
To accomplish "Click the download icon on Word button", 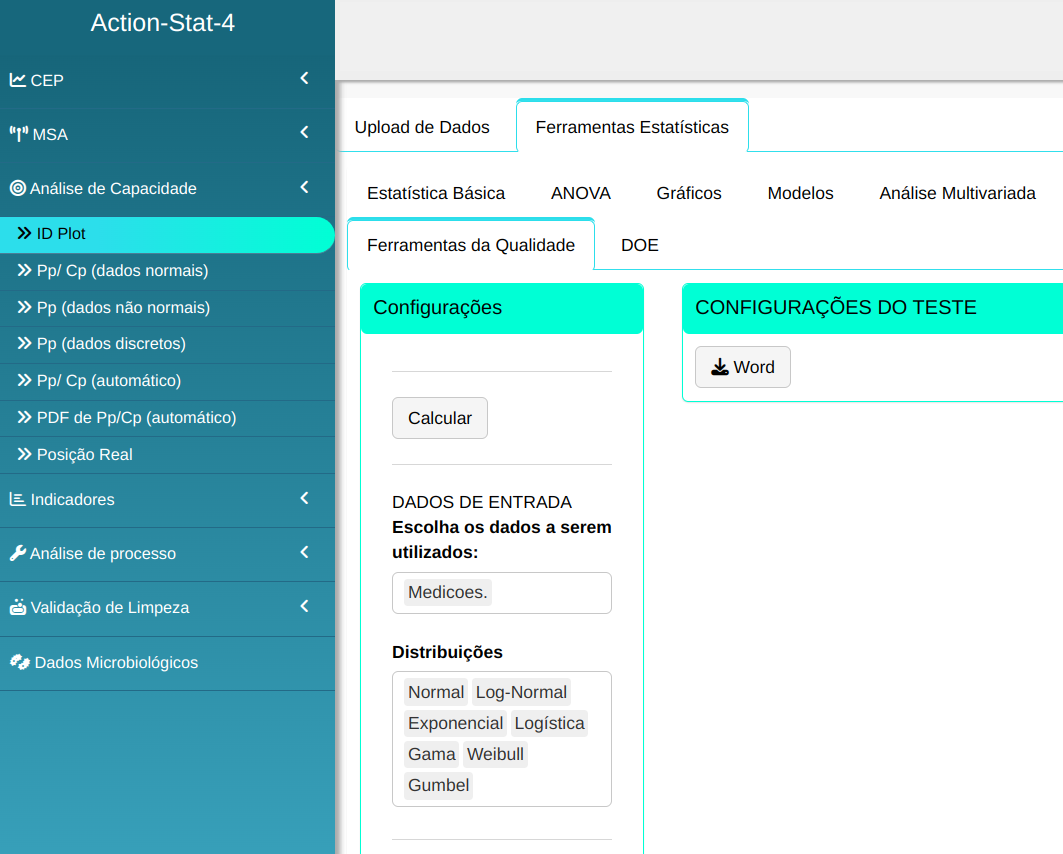I will (x=719, y=367).
